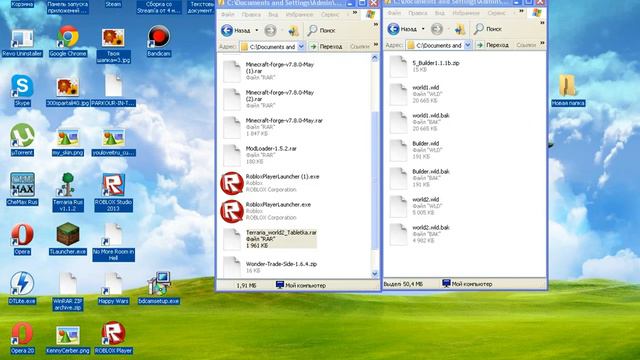Select Wonder-Trade-Side-1.6.4.zip file

[x=270, y=267]
